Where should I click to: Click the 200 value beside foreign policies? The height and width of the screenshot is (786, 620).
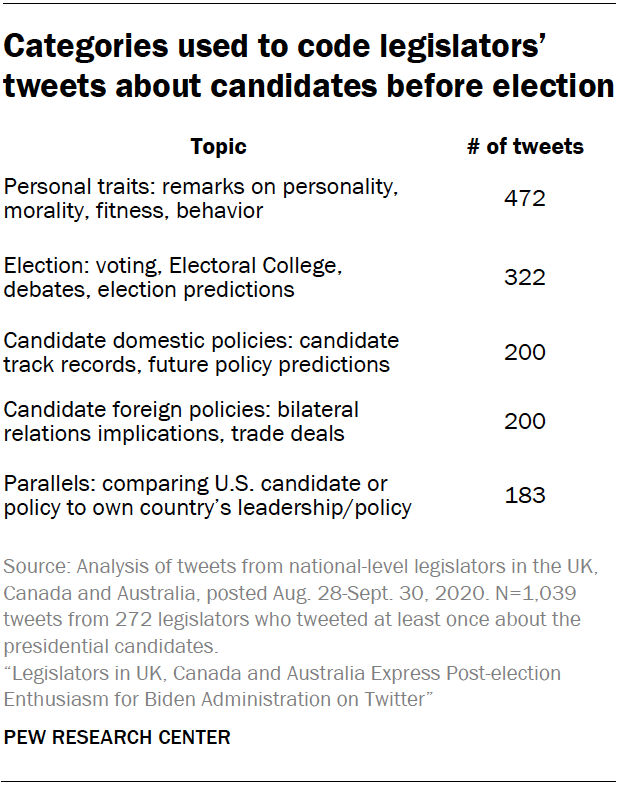click(525, 421)
